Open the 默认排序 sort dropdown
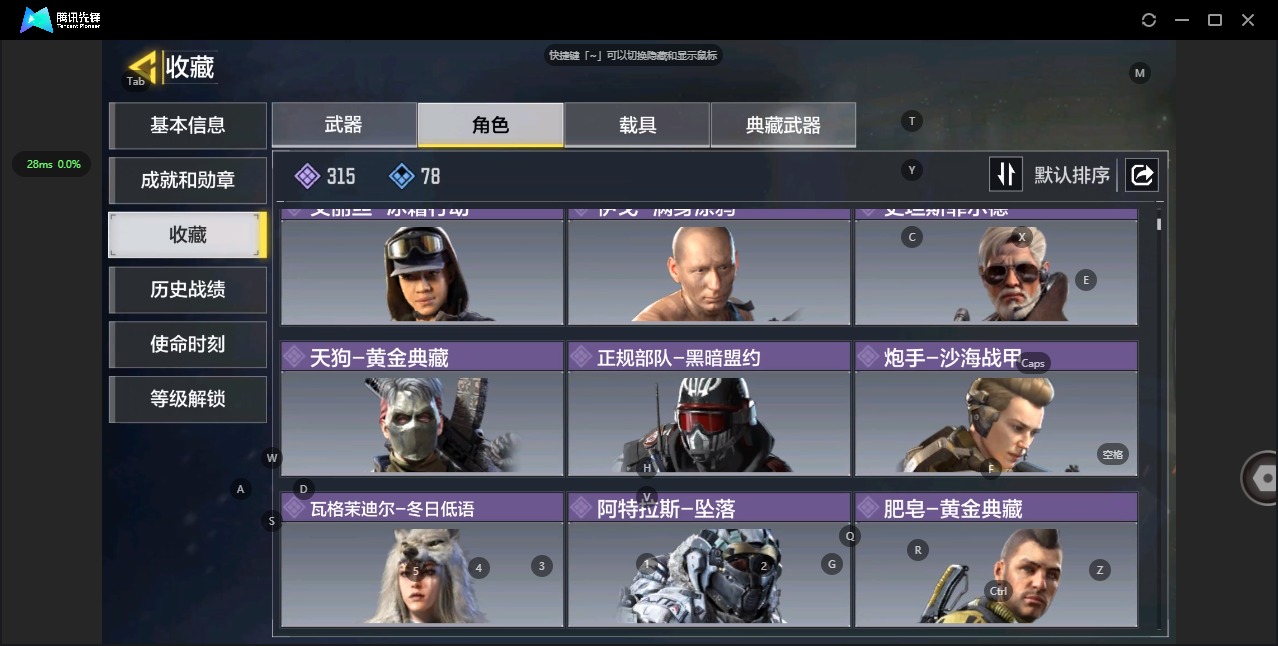The width and height of the screenshot is (1278, 646). coord(1072,175)
